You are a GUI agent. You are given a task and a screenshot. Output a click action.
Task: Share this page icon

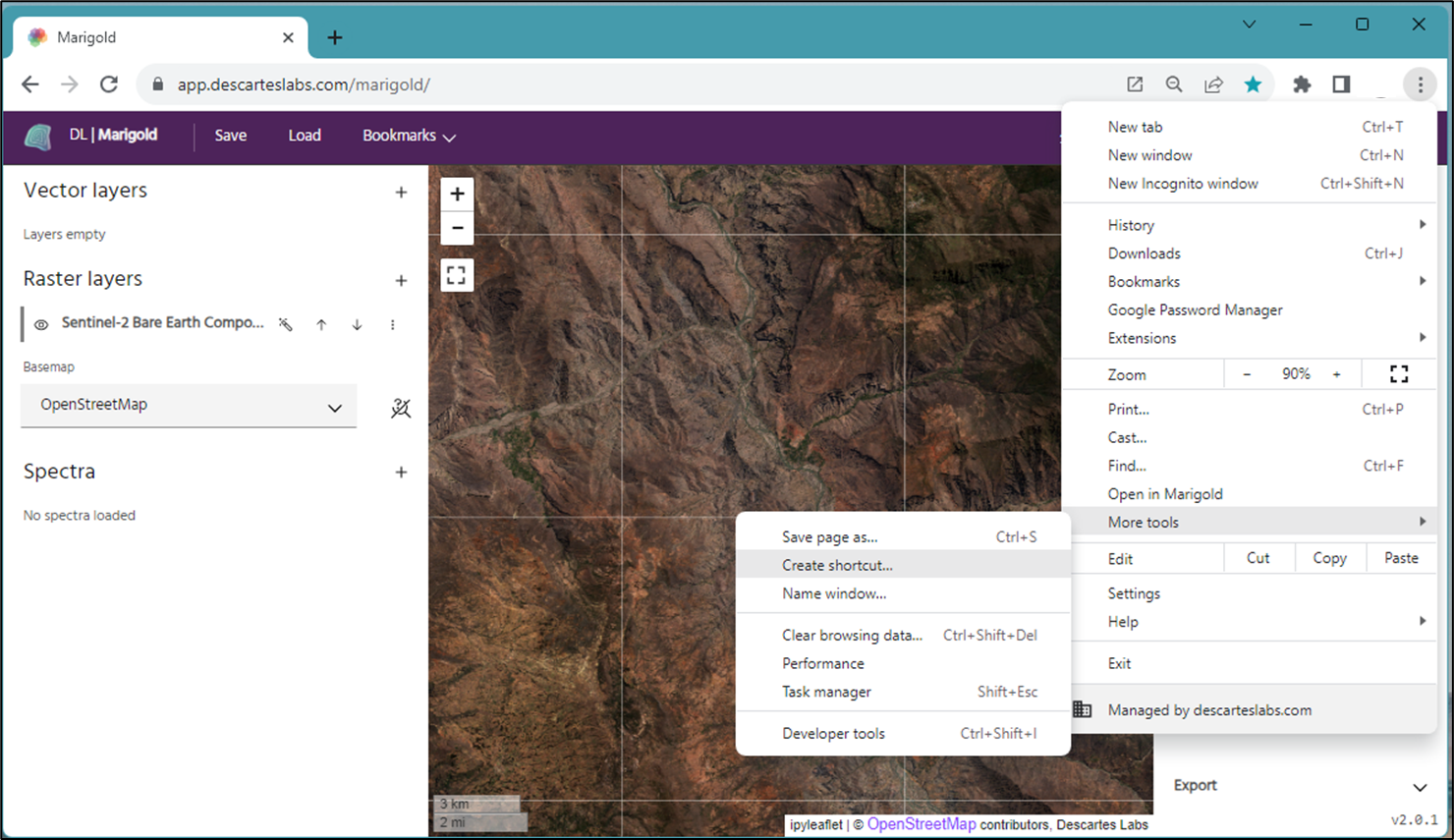click(1213, 84)
